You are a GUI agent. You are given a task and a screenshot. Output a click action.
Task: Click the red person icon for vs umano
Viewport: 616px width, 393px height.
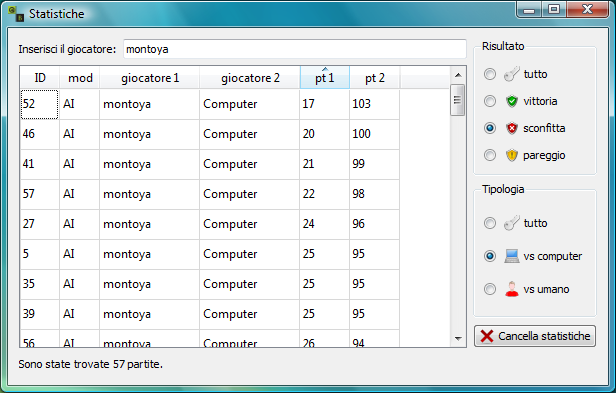(x=512, y=289)
